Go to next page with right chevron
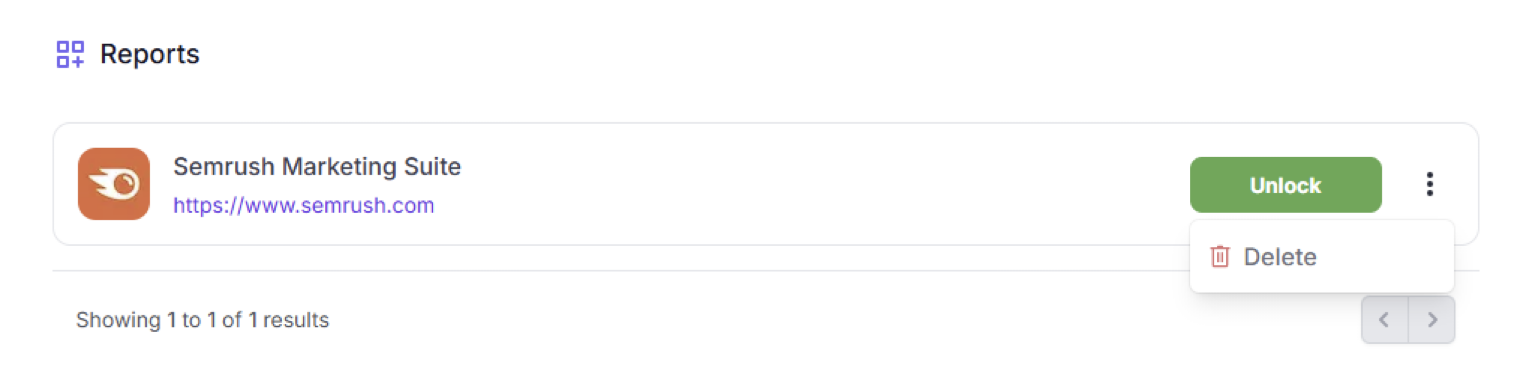The image size is (1520, 380). (x=1432, y=320)
